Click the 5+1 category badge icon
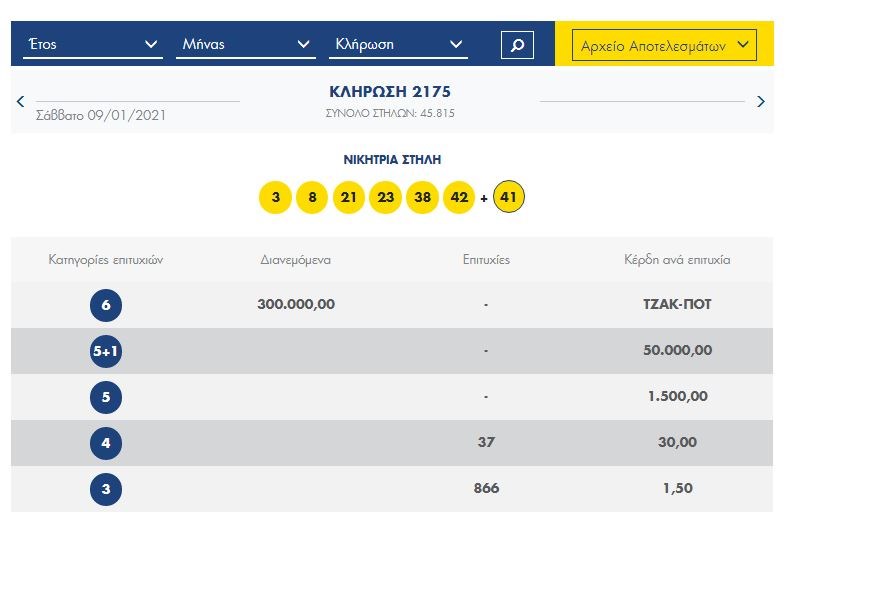Screen dimensions: 894x600 106,351
